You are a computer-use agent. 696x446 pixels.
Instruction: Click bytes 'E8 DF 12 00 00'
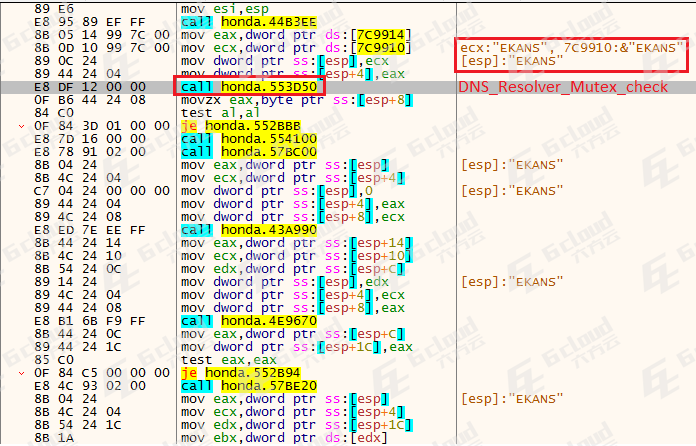click(90, 87)
